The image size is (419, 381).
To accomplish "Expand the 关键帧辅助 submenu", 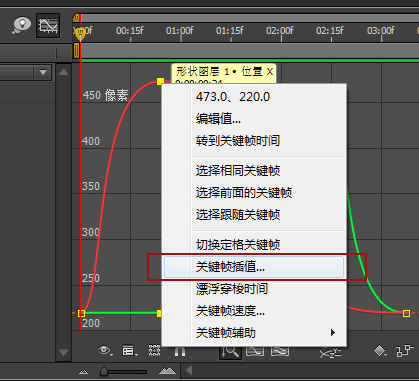I will coord(254,333).
